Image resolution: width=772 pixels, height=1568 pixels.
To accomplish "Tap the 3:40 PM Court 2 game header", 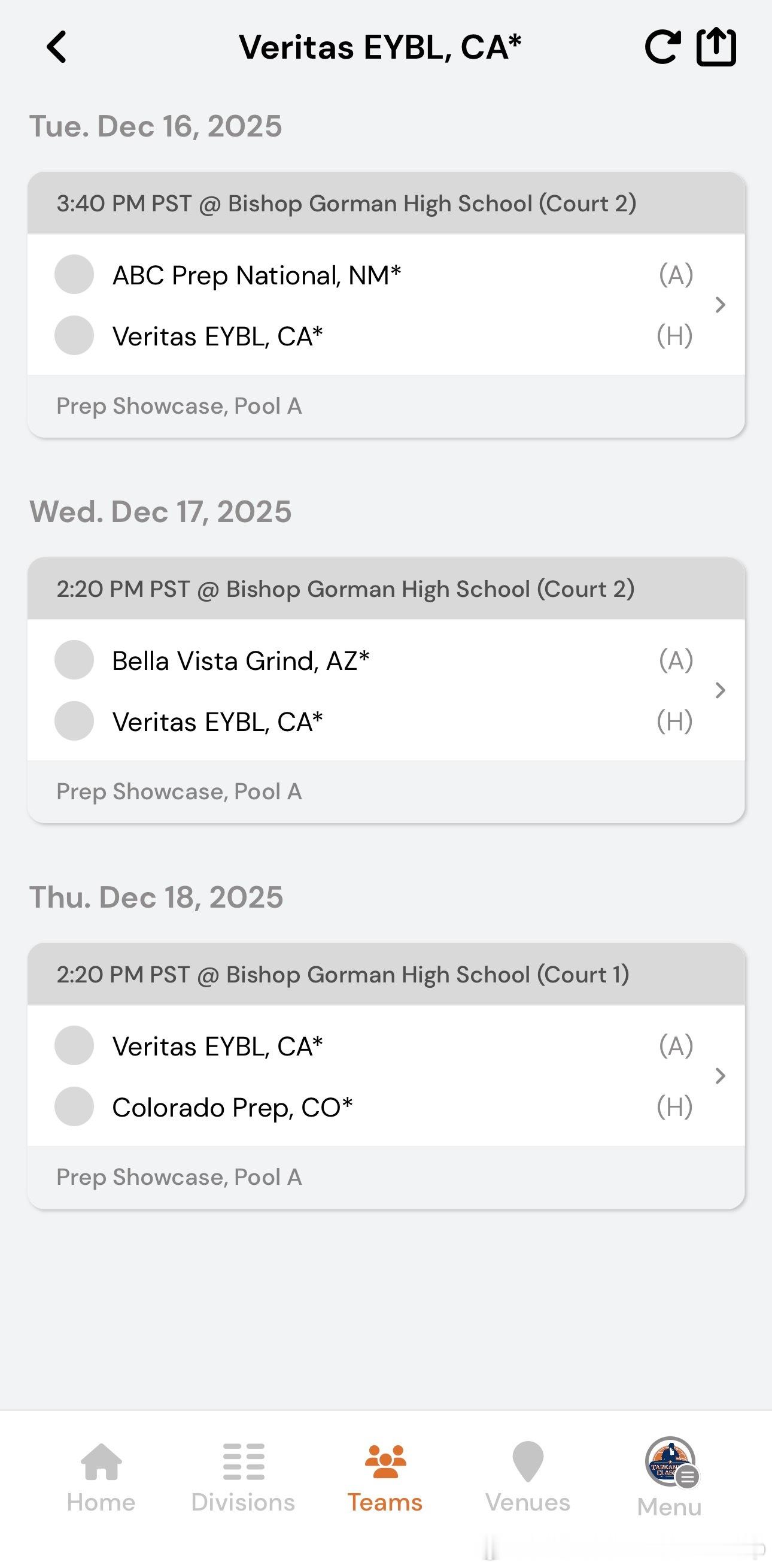I will click(347, 204).
